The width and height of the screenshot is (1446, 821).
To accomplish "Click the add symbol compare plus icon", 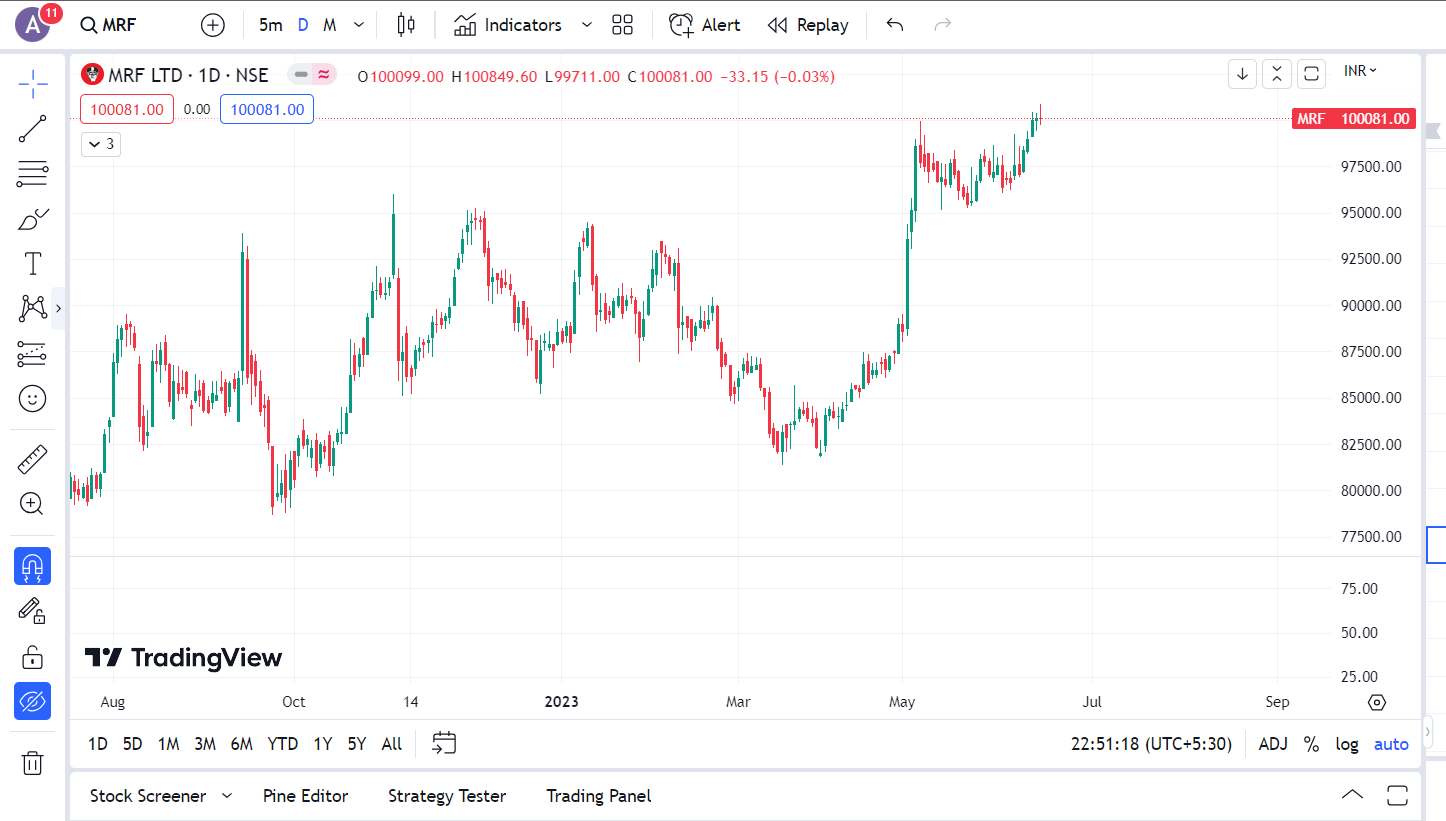I will tap(213, 25).
